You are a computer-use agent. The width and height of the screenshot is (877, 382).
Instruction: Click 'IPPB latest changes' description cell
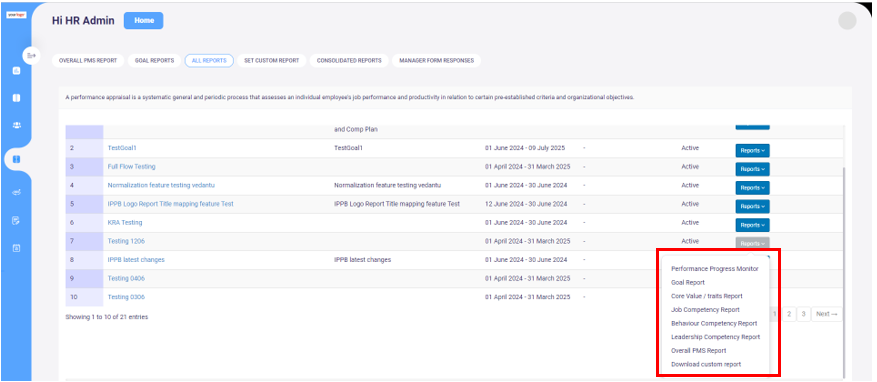[x=362, y=260]
